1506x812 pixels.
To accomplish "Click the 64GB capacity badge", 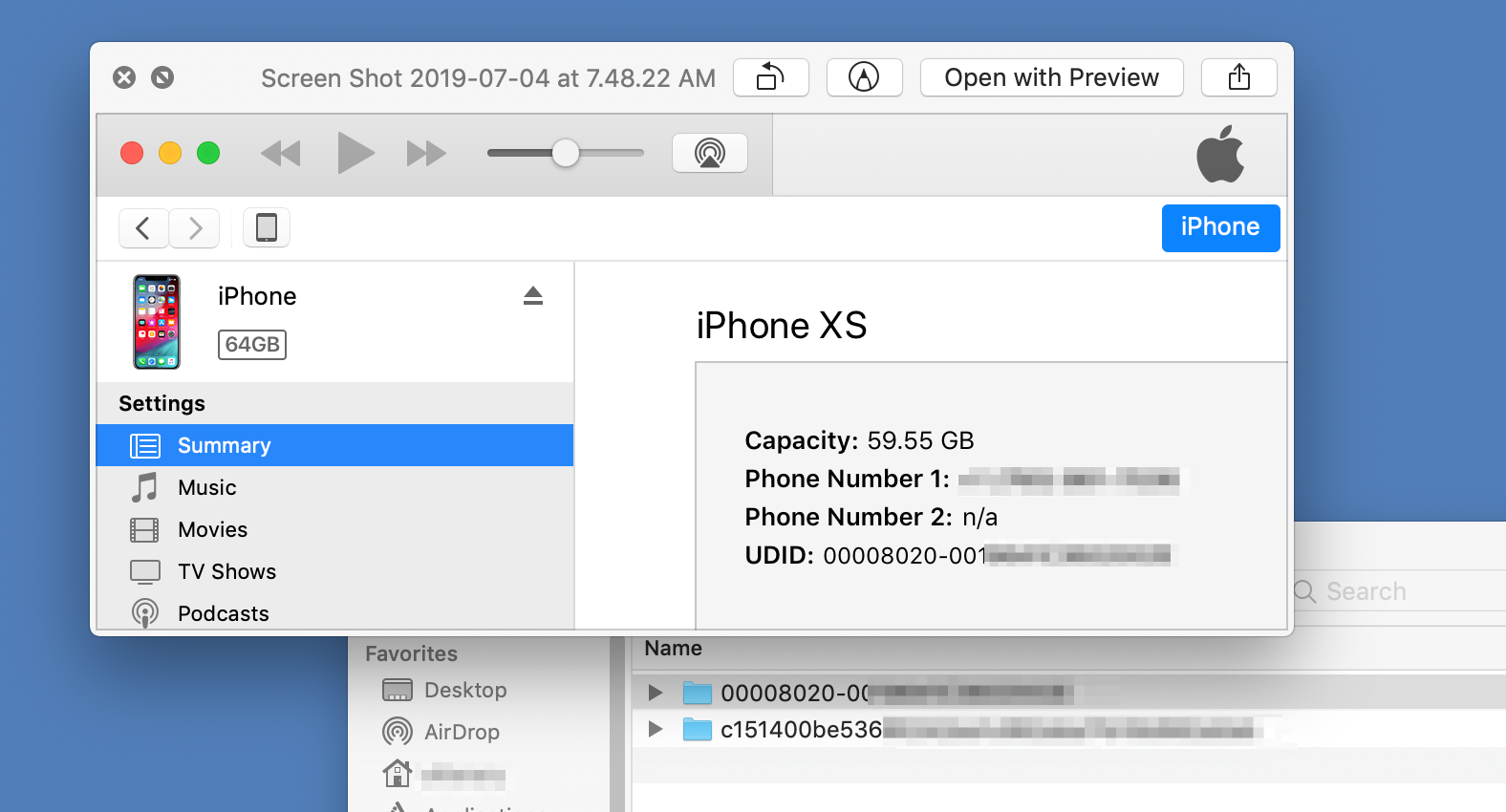I will tap(252, 345).
